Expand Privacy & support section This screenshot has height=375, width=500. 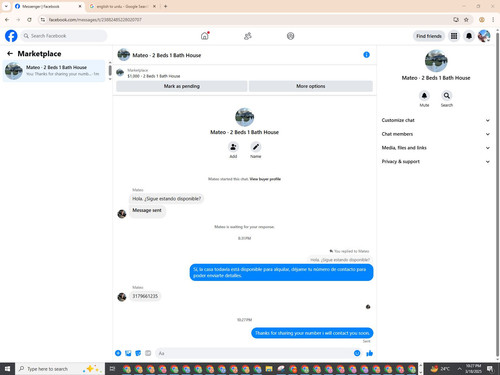point(436,161)
